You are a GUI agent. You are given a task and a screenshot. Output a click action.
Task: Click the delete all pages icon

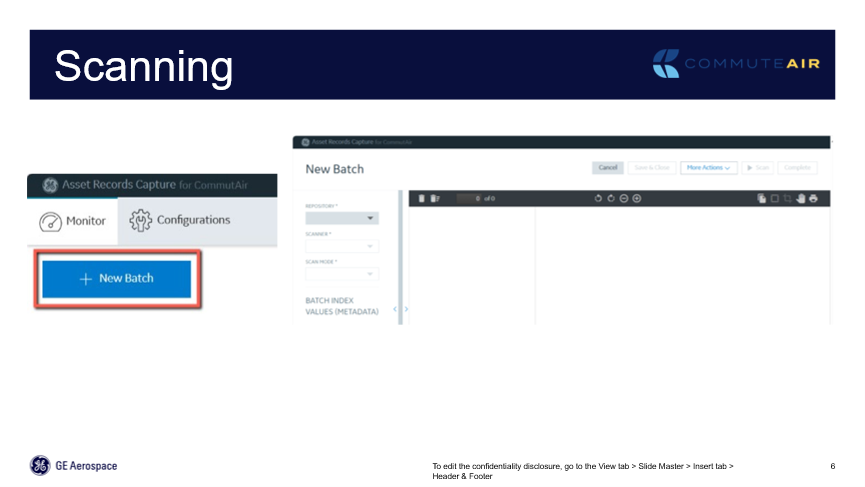point(434,198)
